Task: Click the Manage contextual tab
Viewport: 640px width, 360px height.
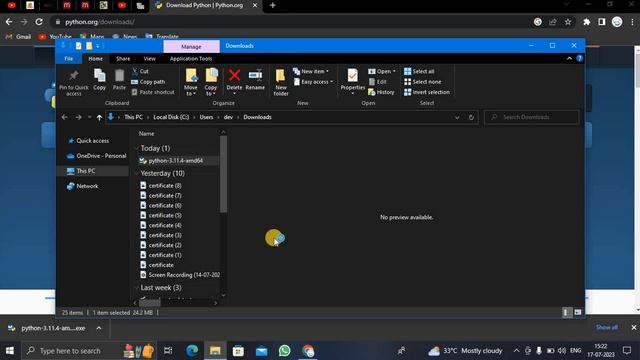Action: click(x=191, y=47)
